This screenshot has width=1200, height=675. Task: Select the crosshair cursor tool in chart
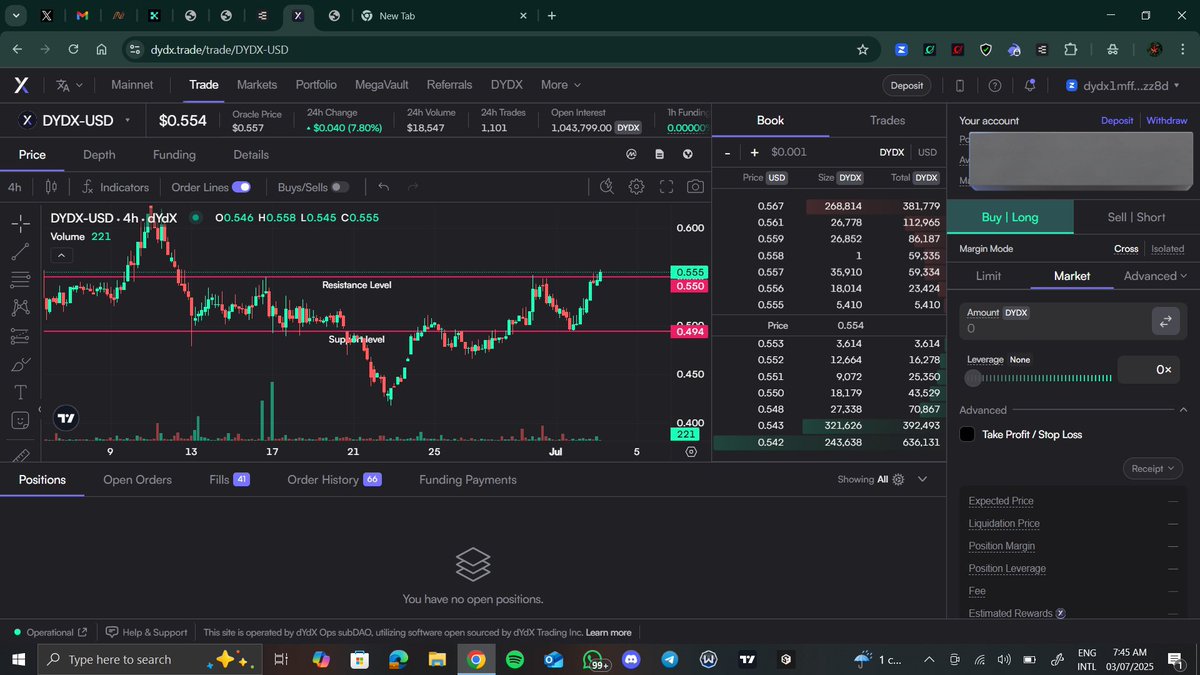tap(20, 223)
